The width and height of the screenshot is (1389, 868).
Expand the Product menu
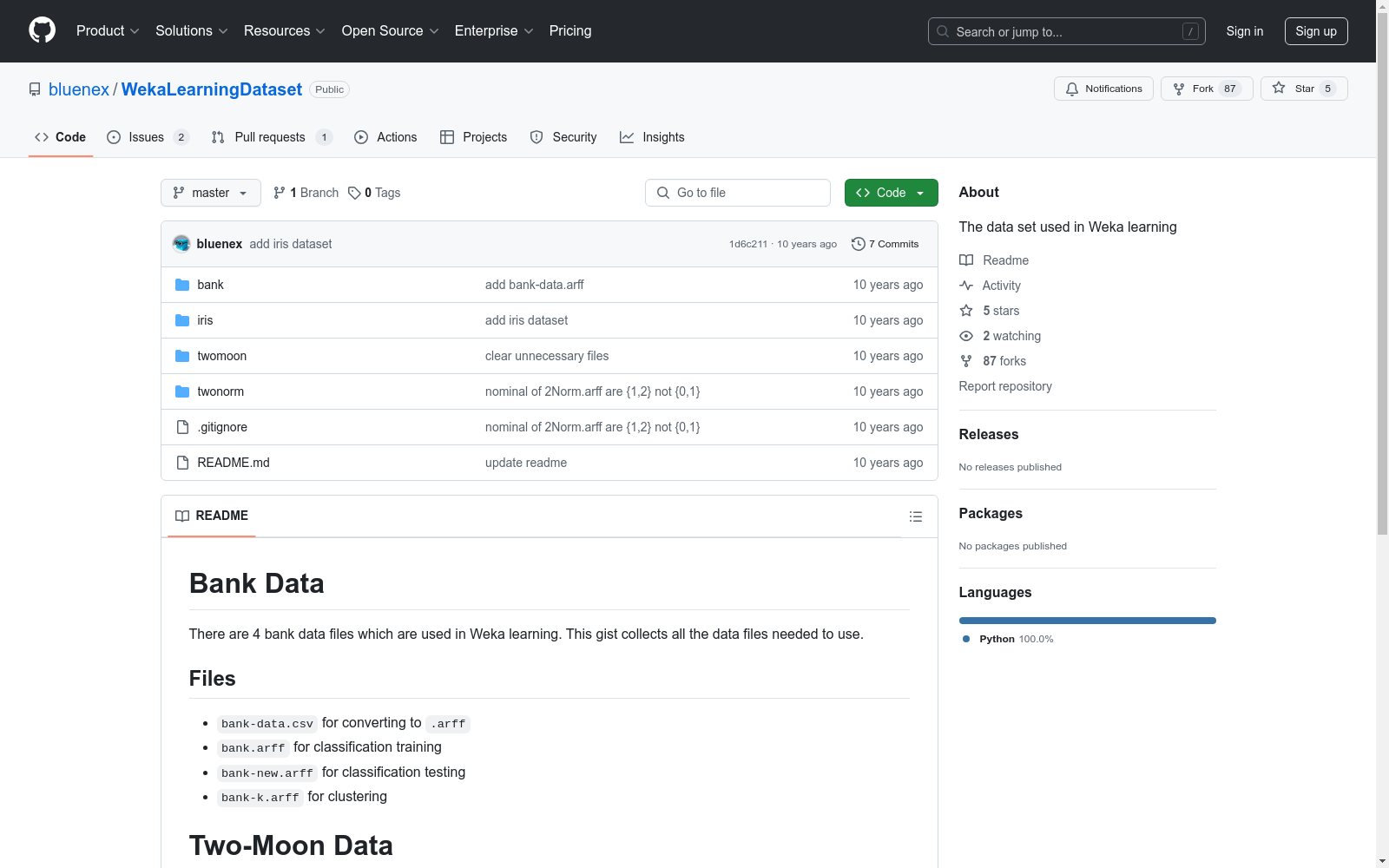point(108,30)
